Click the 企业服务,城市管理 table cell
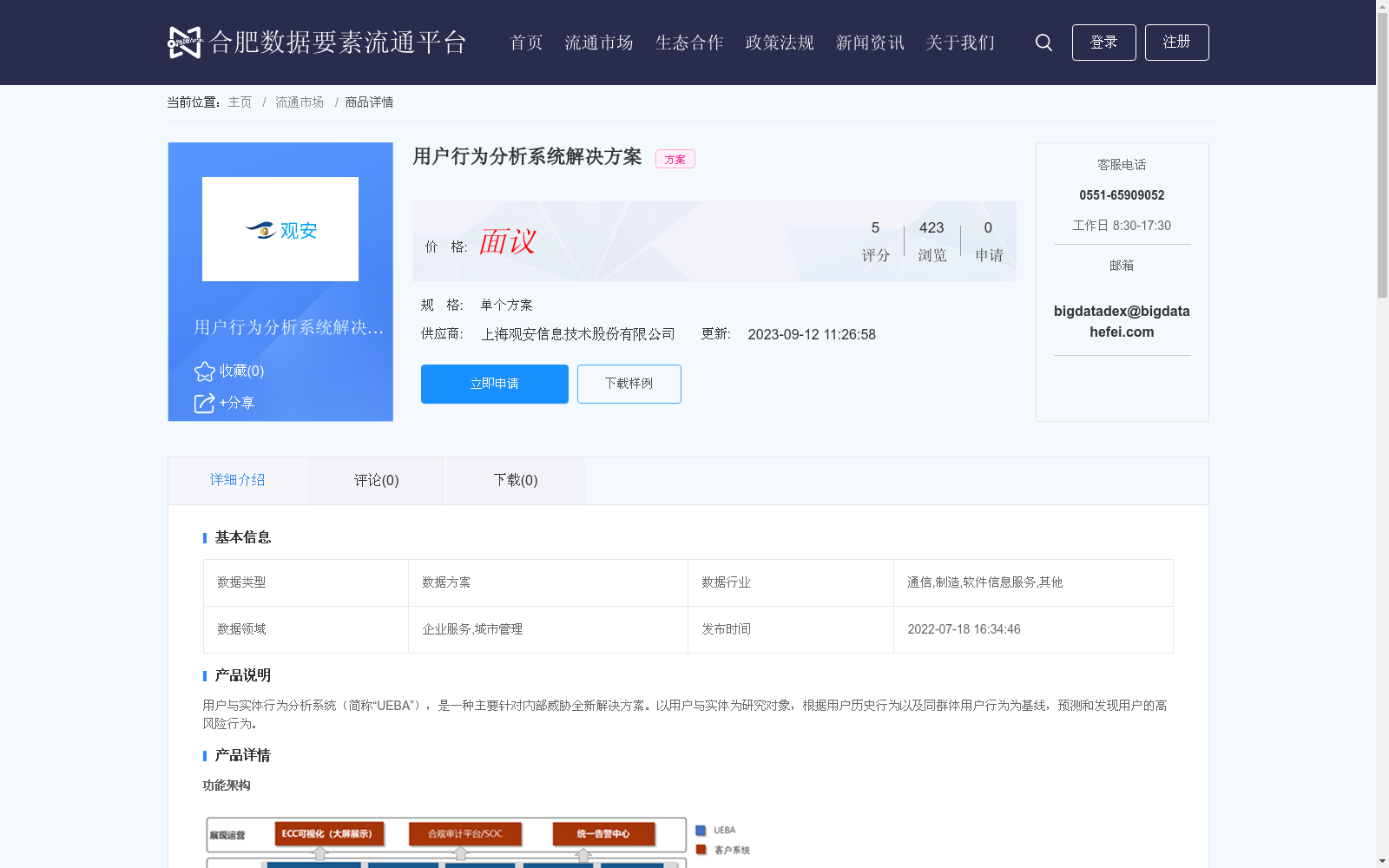The width and height of the screenshot is (1389, 868). pyautogui.click(x=548, y=629)
